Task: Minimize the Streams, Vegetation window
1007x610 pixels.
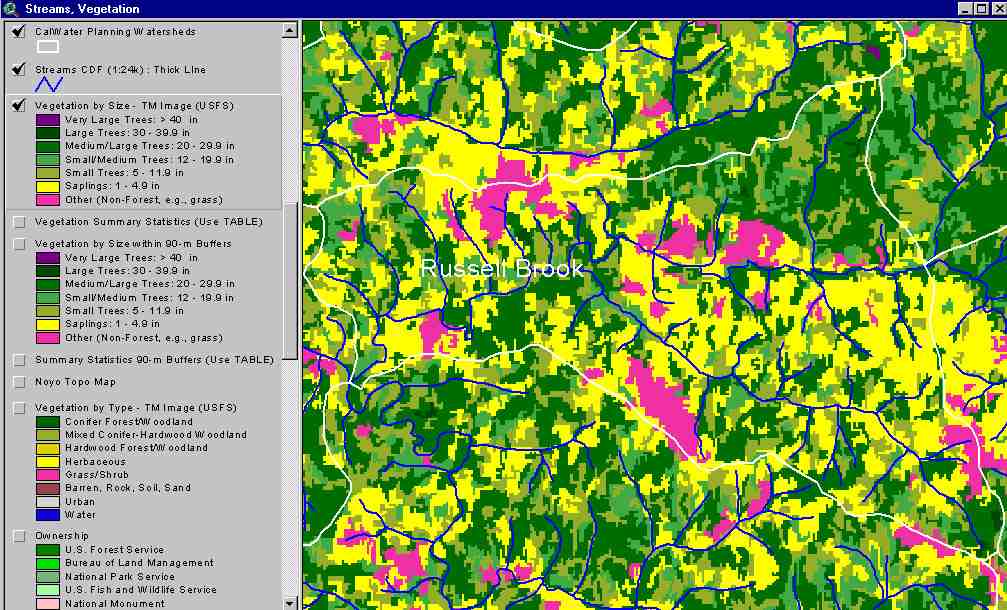Action: tap(965, 8)
